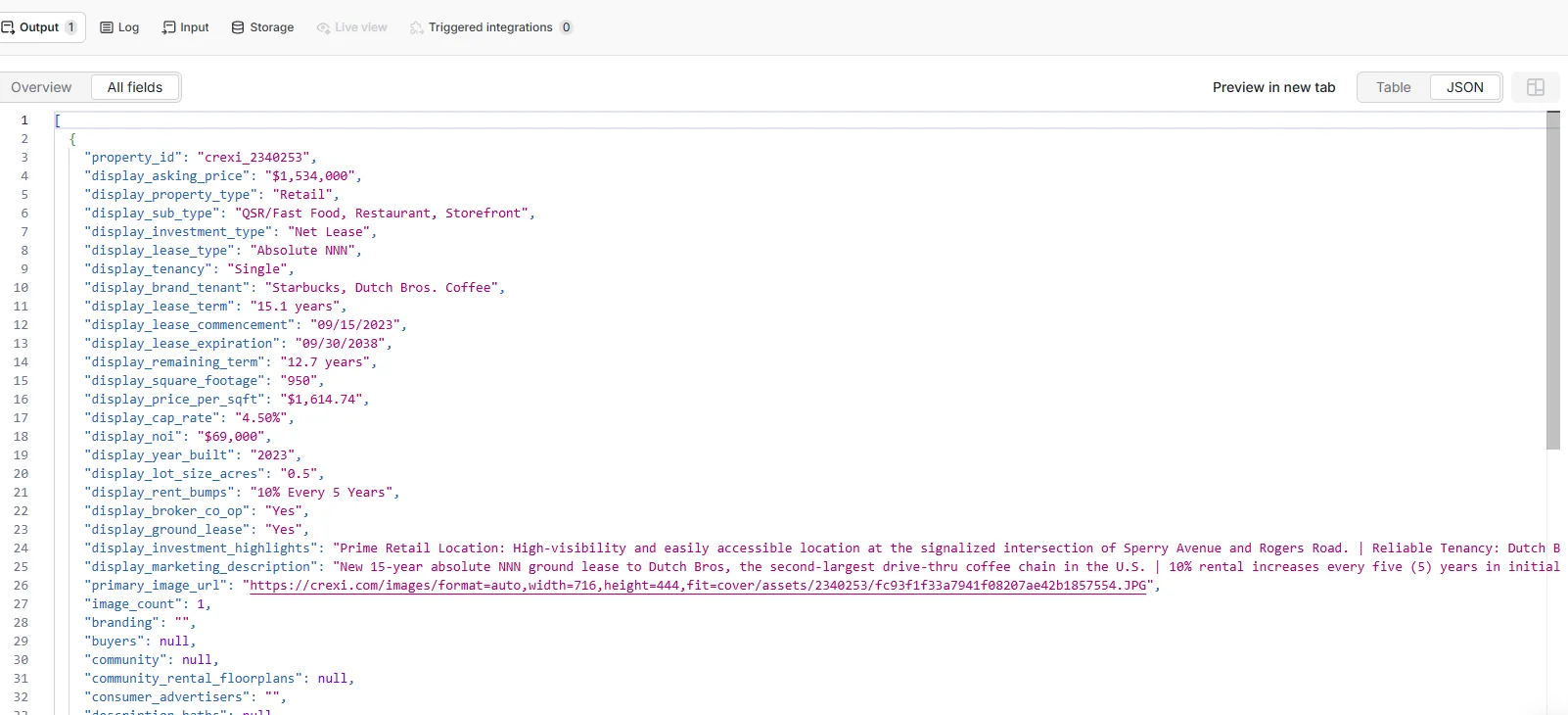This screenshot has width=1568, height=715.
Task: Click the "image_count" key
Action: (x=133, y=604)
